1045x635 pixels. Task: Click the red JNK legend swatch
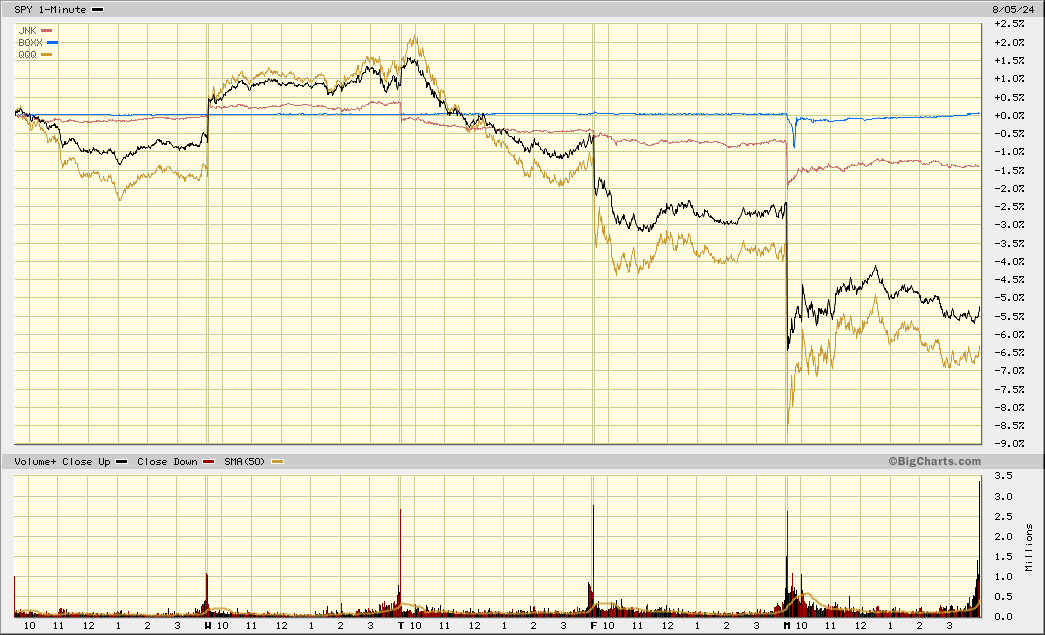tap(46, 31)
